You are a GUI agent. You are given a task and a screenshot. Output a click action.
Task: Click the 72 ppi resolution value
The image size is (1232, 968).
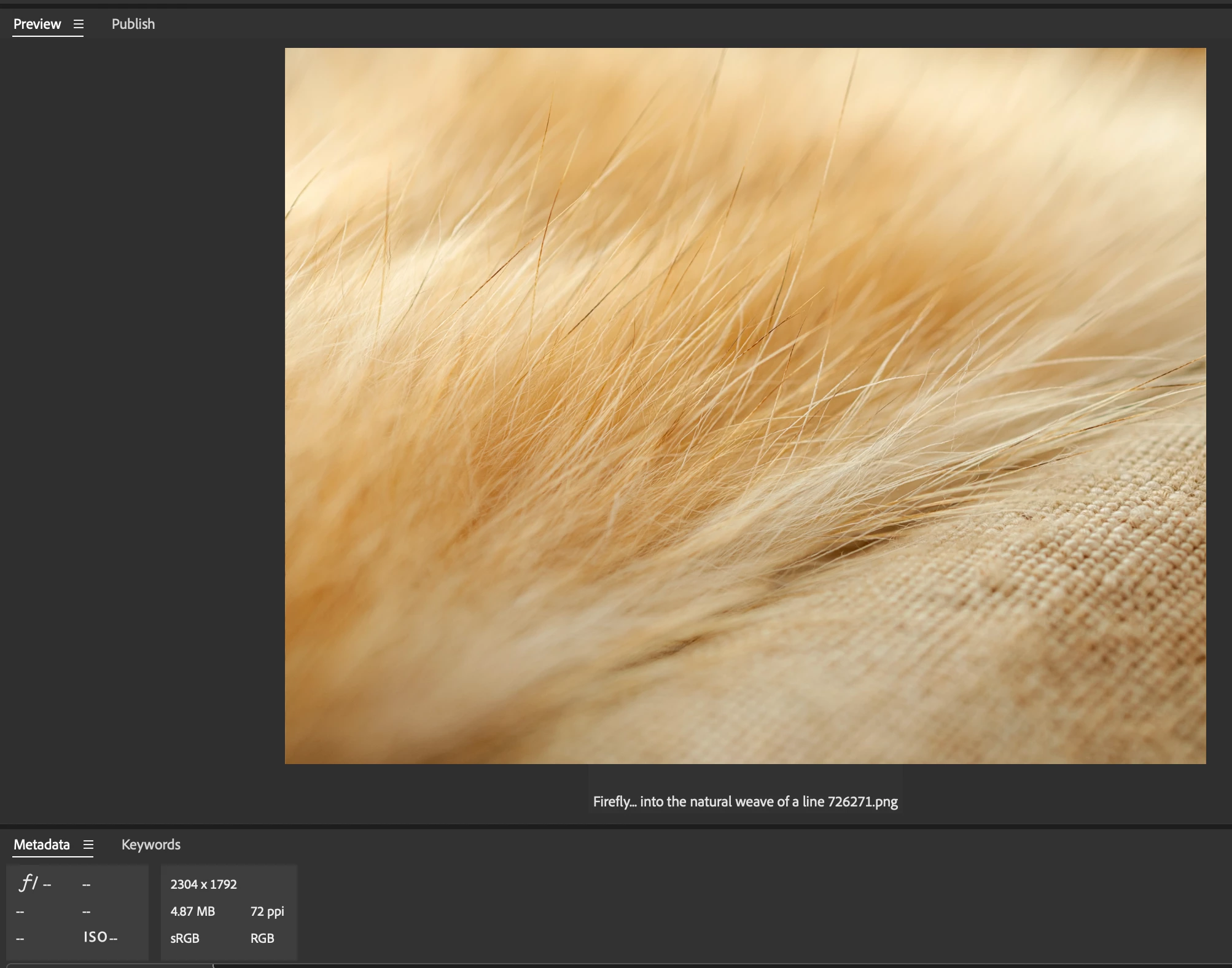(267, 911)
